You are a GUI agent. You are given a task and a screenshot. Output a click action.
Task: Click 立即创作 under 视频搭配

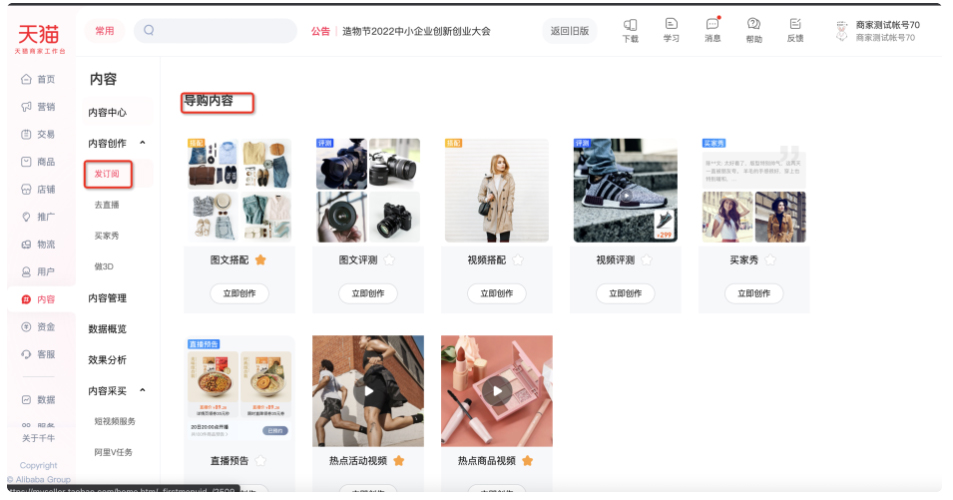tap(497, 293)
